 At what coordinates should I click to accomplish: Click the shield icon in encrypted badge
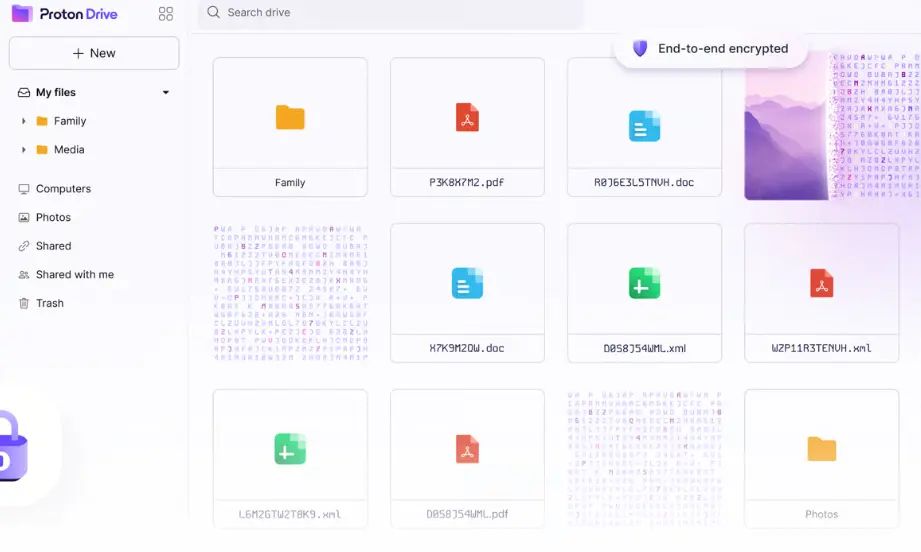point(640,49)
